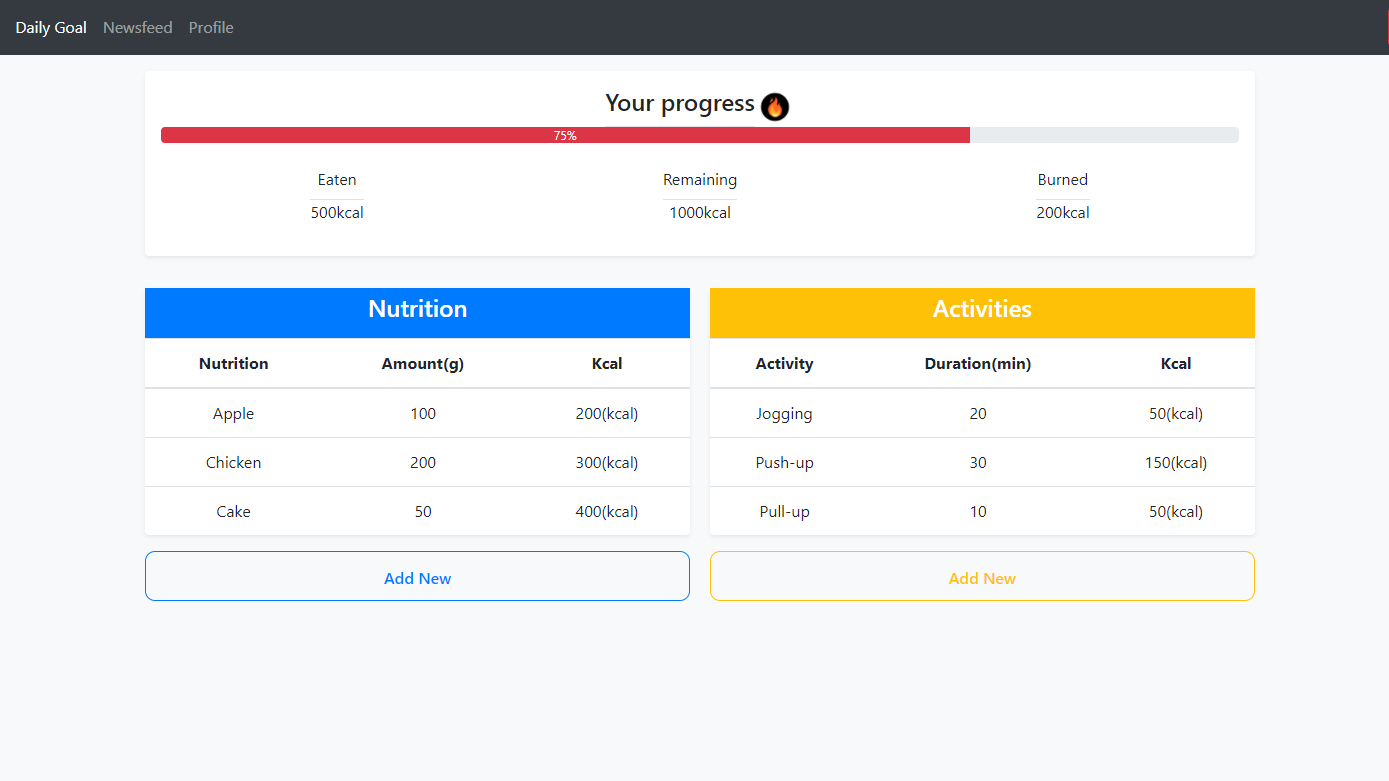1389x781 pixels.
Task: Open the Profile page
Action: [x=210, y=27]
